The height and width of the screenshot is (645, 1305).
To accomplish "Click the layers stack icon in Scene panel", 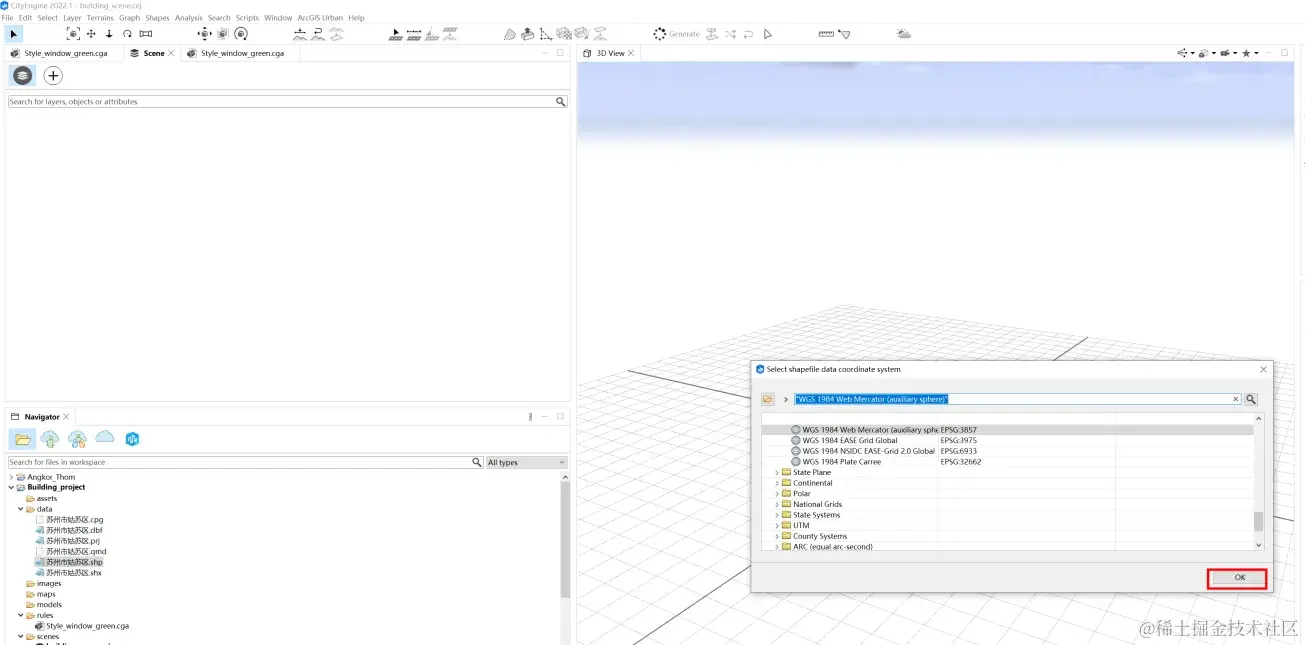I will (x=22, y=76).
